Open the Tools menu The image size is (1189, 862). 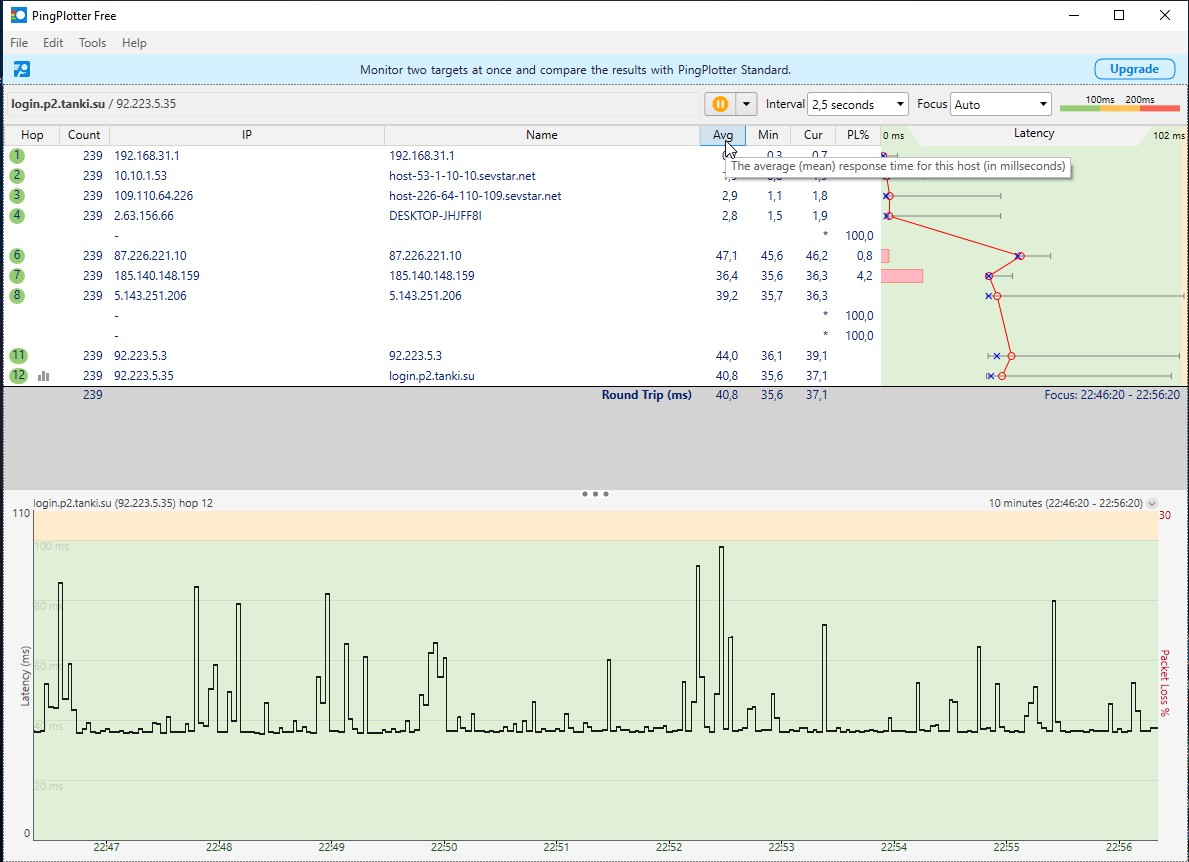[x=92, y=43]
